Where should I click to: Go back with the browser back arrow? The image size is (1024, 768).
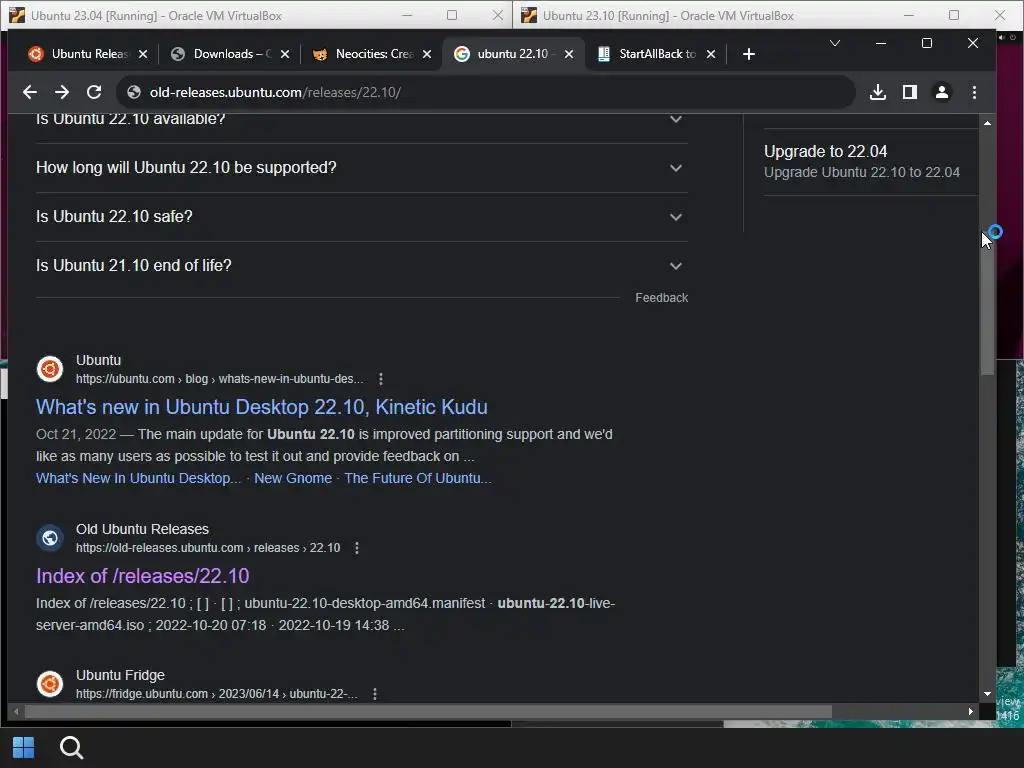pyautogui.click(x=30, y=92)
